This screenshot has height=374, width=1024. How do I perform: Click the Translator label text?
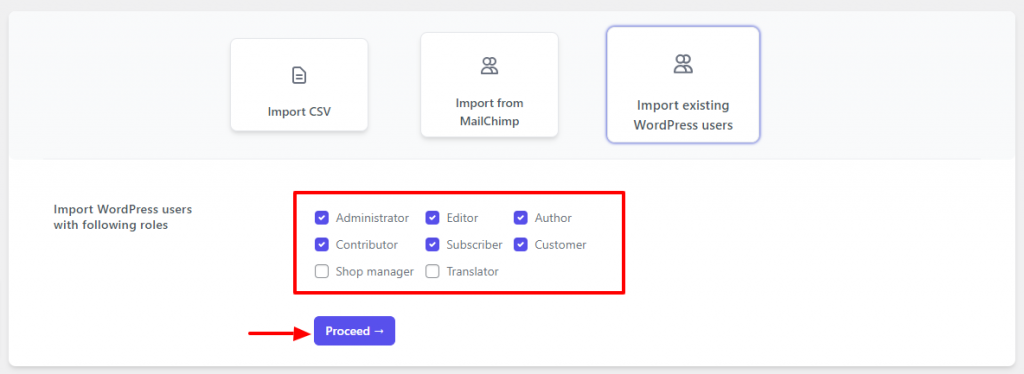point(473,272)
